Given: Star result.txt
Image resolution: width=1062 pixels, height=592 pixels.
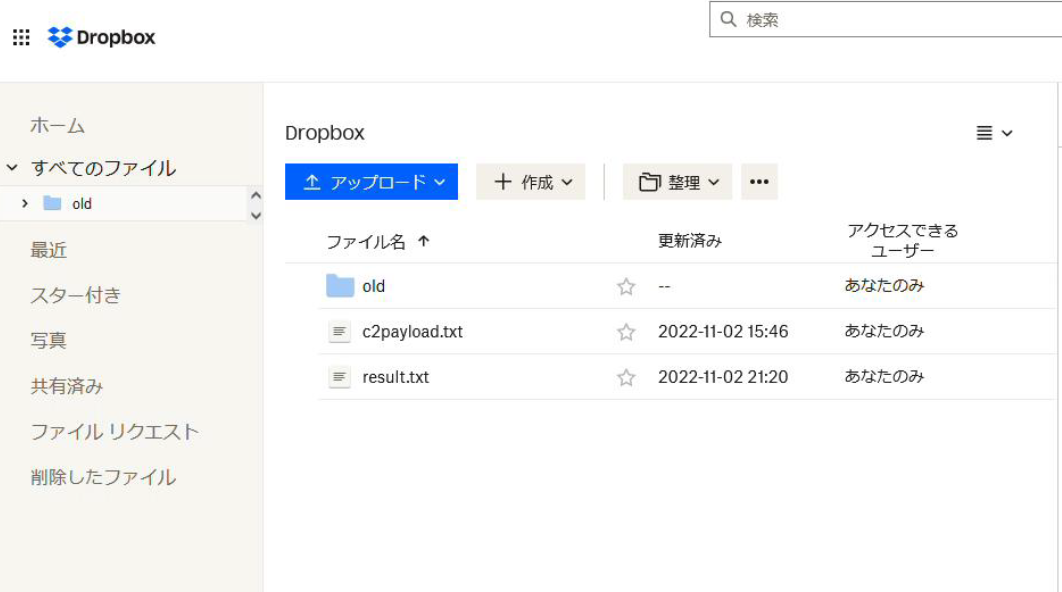Looking at the screenshot, I should coord(626,378).
